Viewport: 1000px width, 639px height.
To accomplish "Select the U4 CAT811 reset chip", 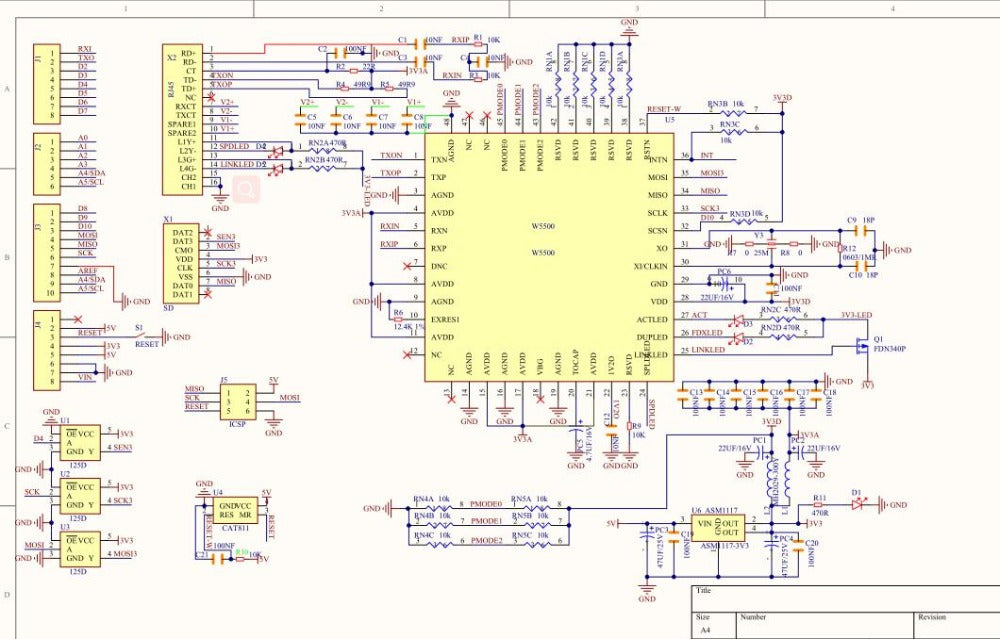I will click(237, 513).
